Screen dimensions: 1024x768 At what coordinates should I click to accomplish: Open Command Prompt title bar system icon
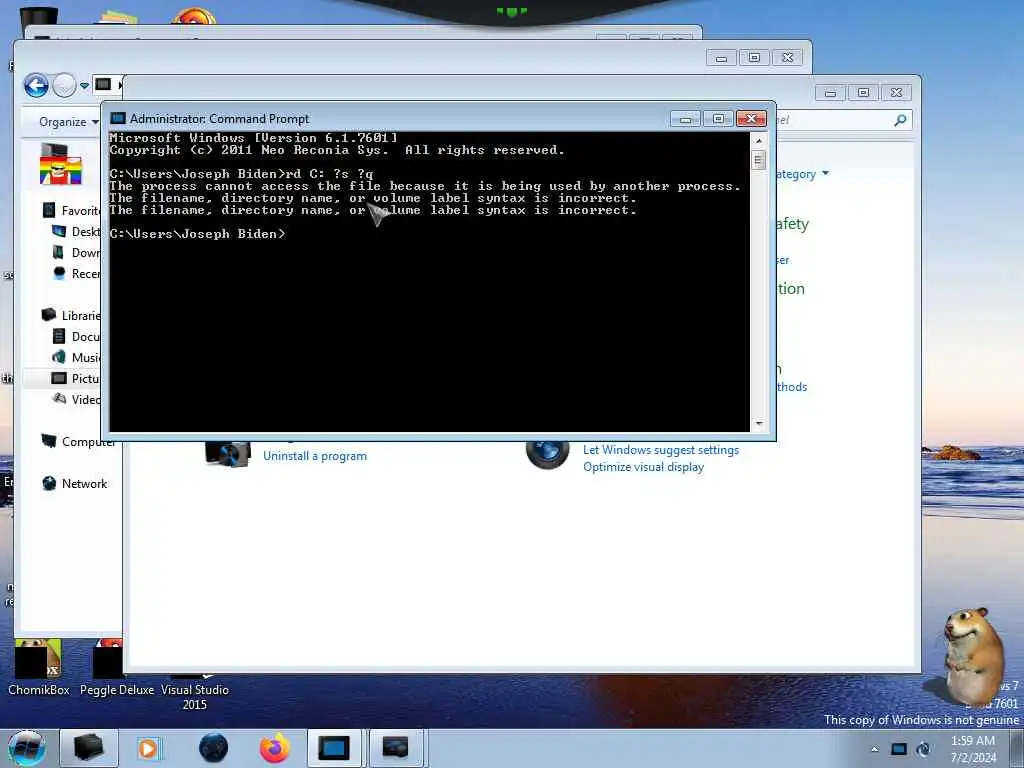click(x=118, y=118)
